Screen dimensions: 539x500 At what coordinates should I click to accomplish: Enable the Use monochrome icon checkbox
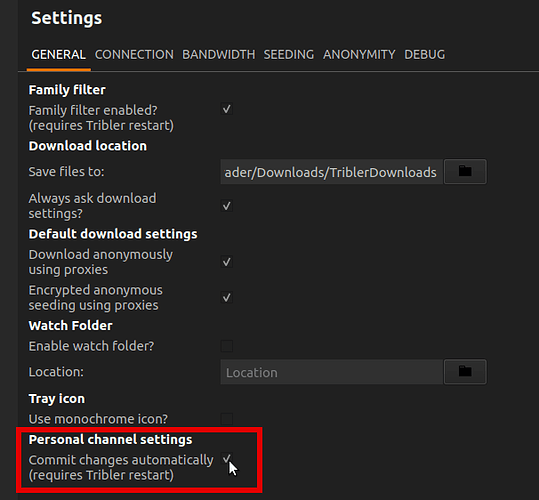point(227,419)
